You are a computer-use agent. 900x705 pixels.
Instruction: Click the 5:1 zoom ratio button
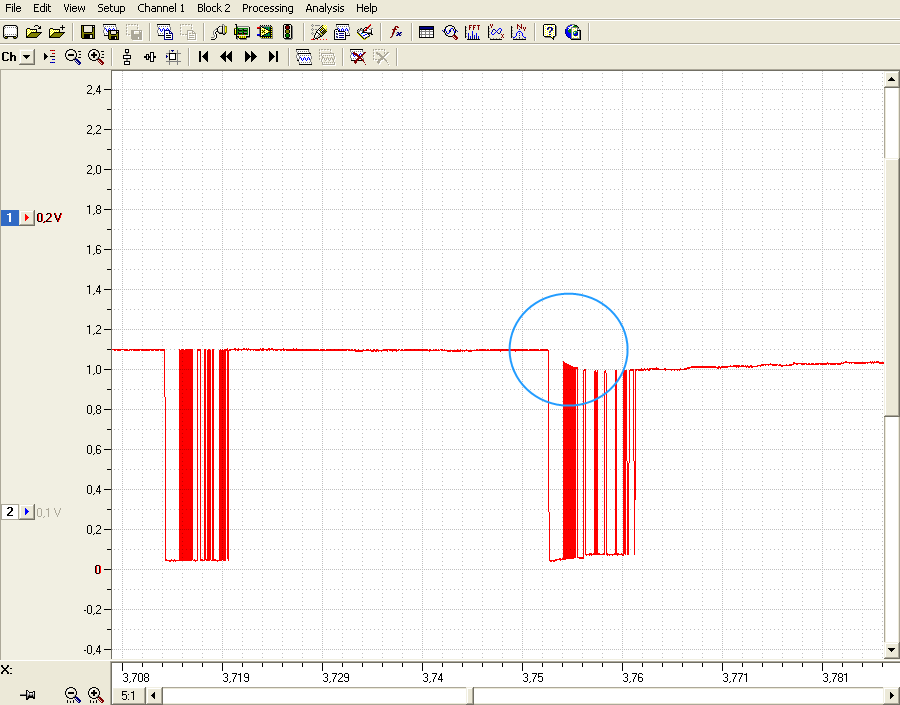click(128, 696)
